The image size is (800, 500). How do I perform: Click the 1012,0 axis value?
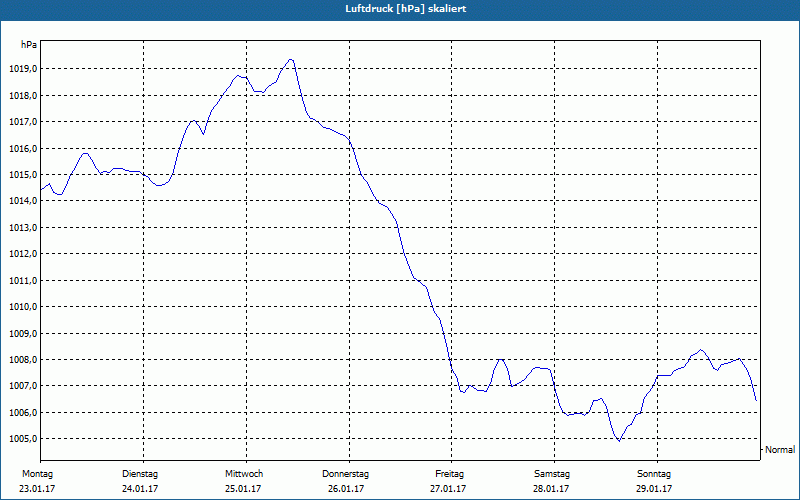[x=22, y=254]
